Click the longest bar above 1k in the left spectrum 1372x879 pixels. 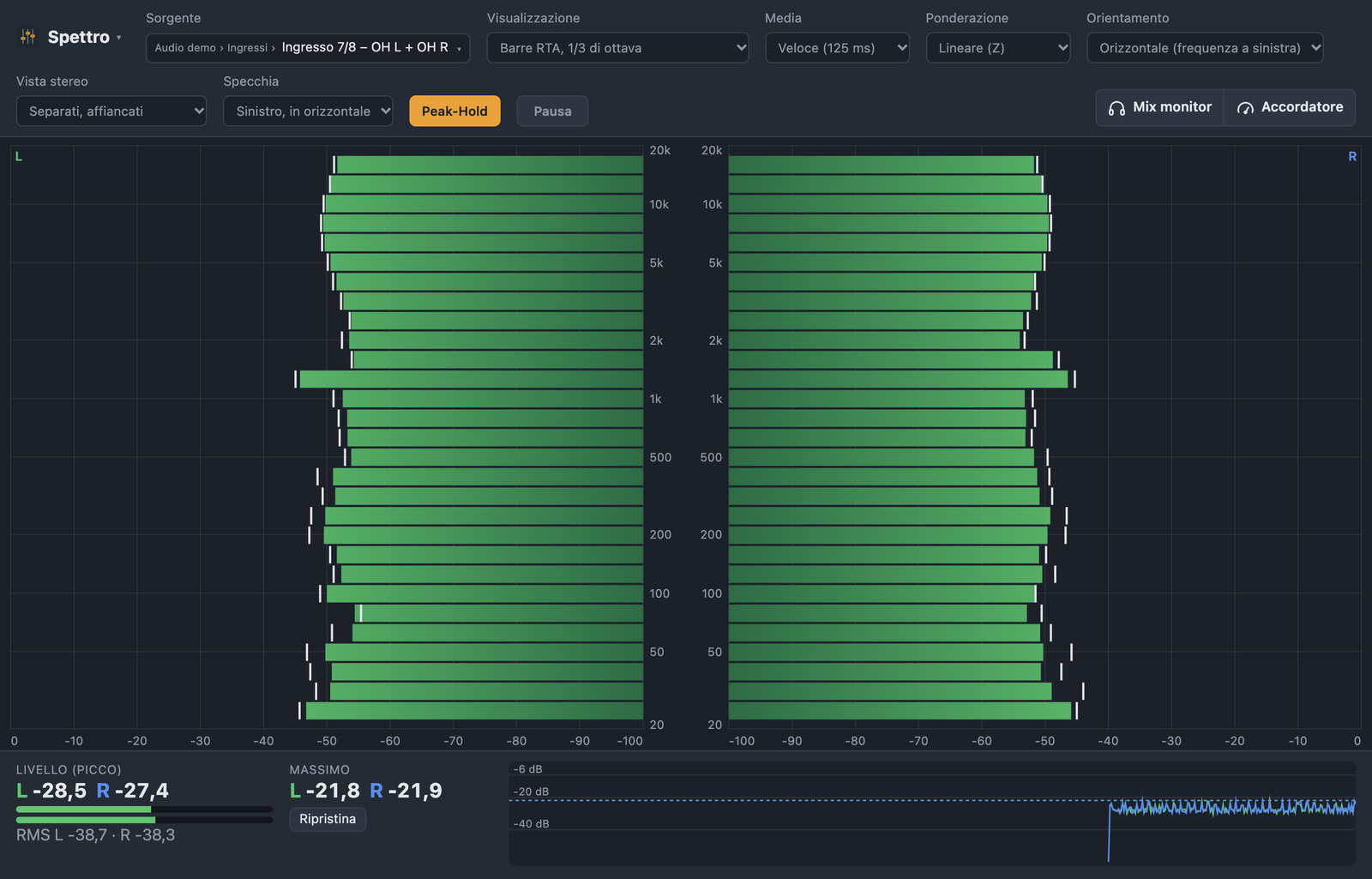pos(471,379)
